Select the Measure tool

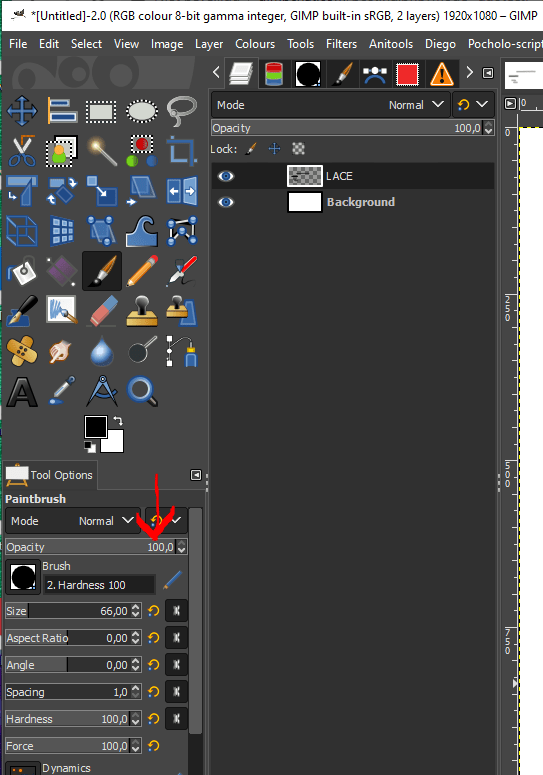102,391
